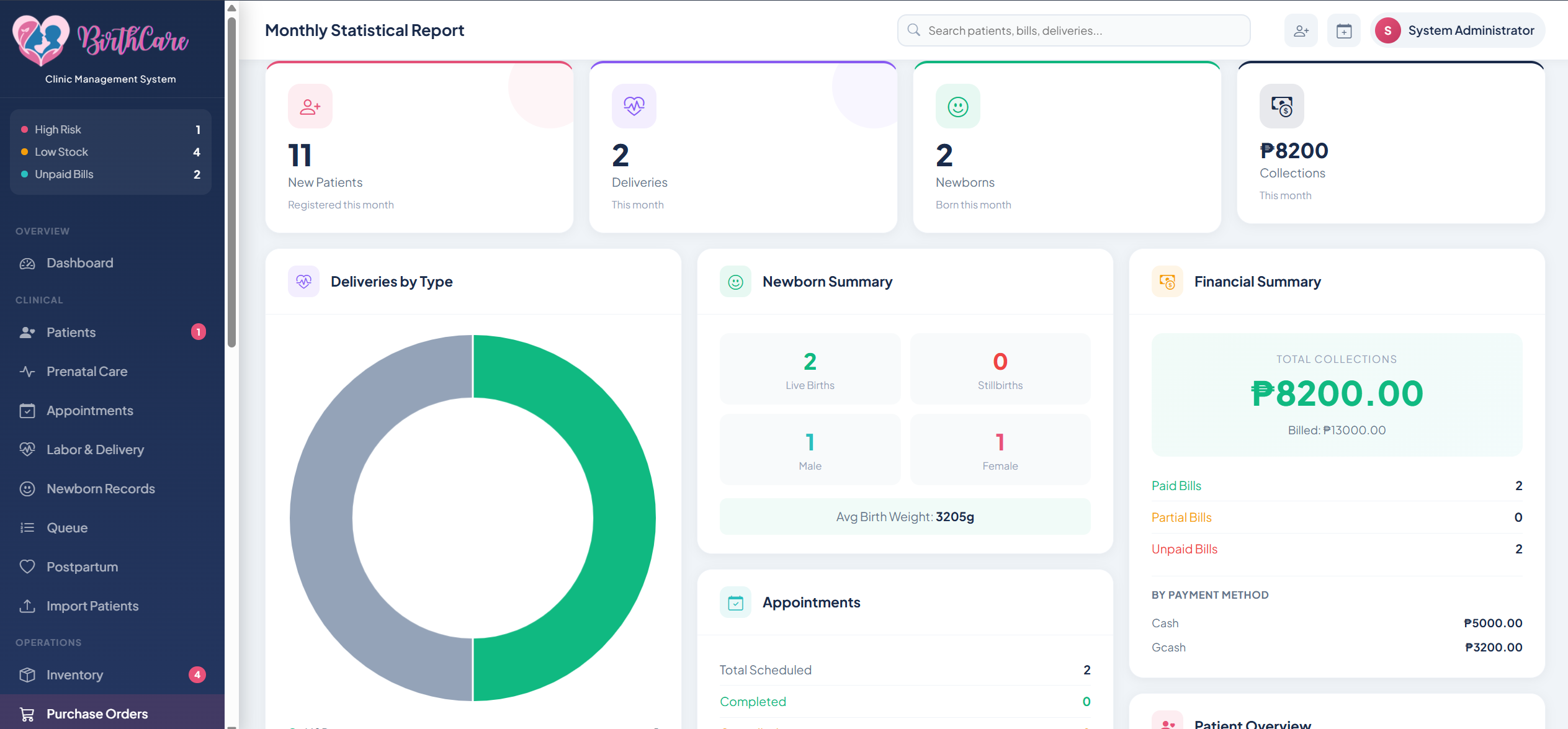Viewport: 1568px width, 729px height.
Task: Go to the Queue page
Action: 112,528
